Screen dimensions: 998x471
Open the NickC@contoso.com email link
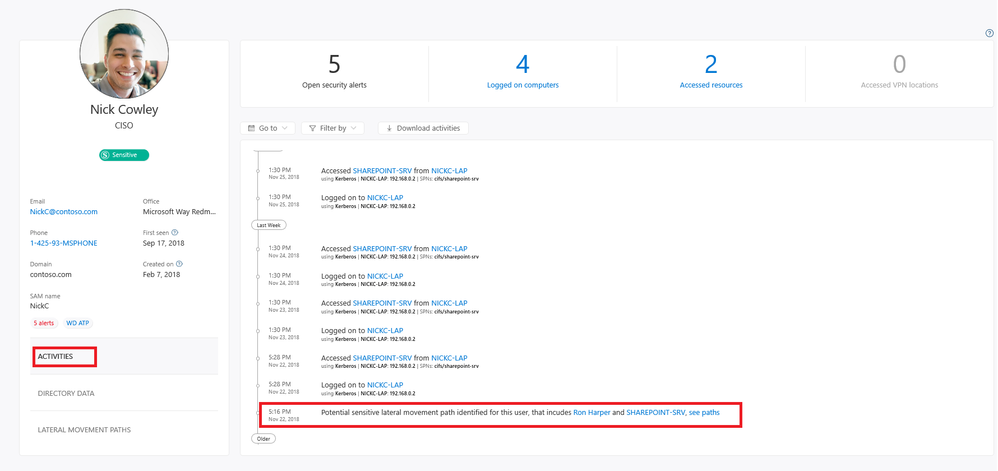(x=64, y=211)
